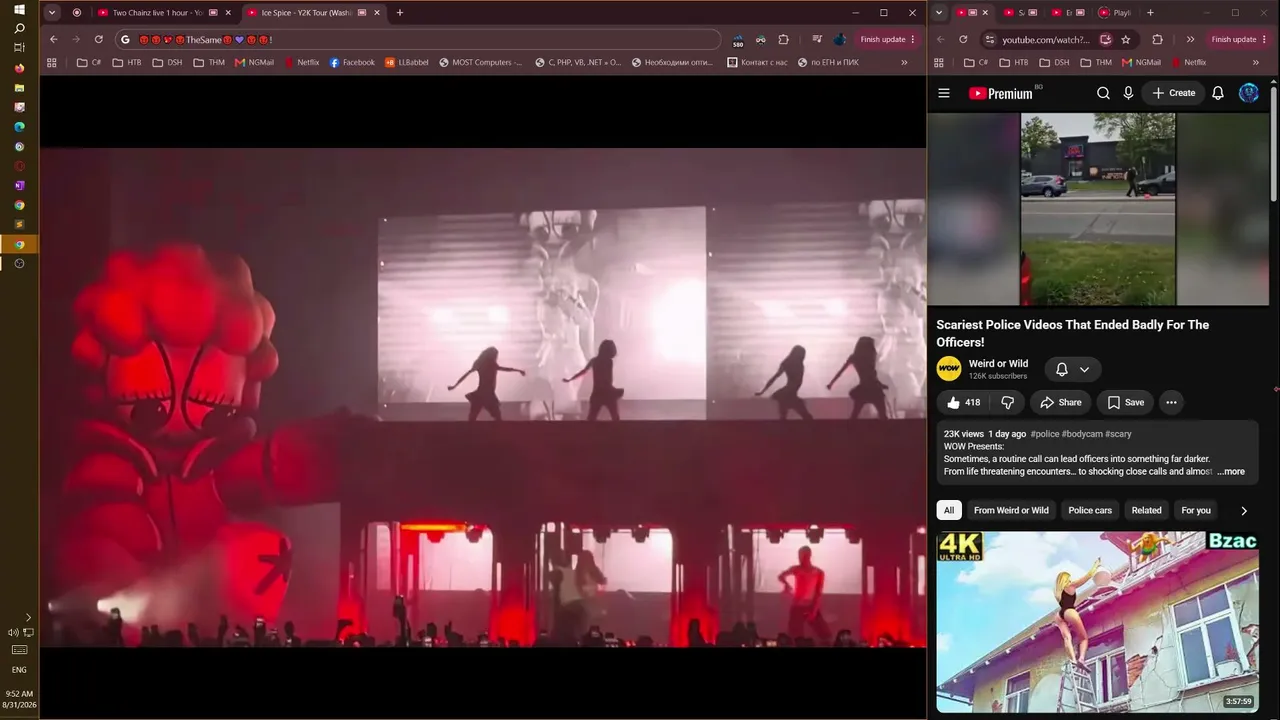Click YouTube Create button
Viewport: 1280px width, 720px height.
[1173, 93]
